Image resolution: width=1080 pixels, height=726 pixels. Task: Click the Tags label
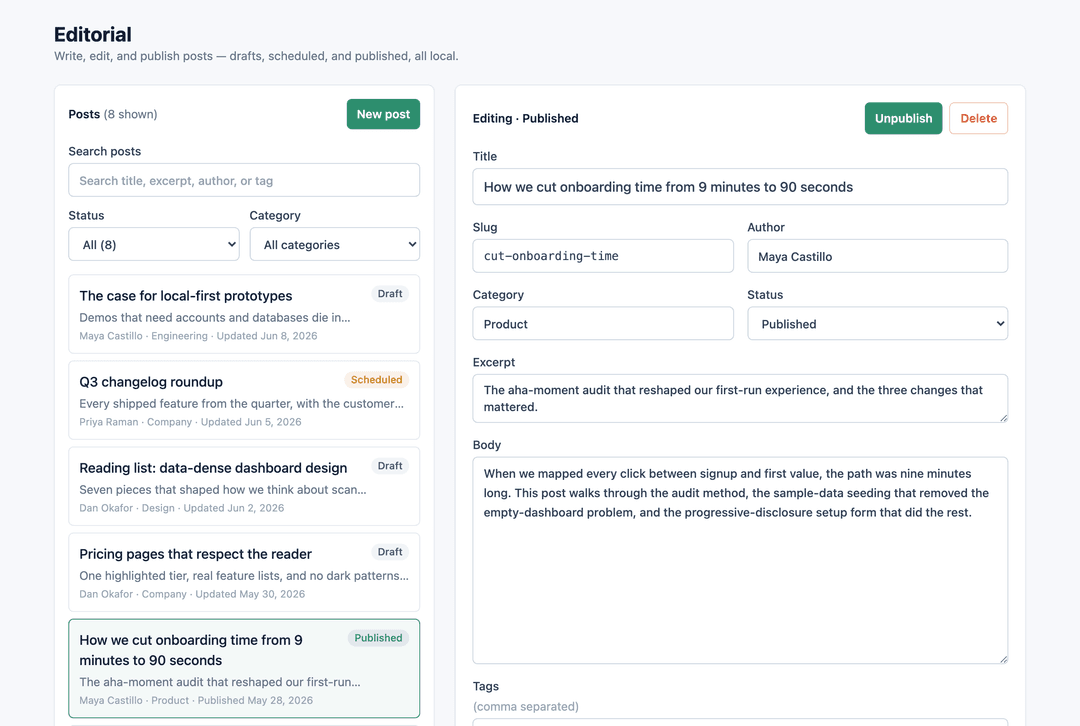click(486, 686)
